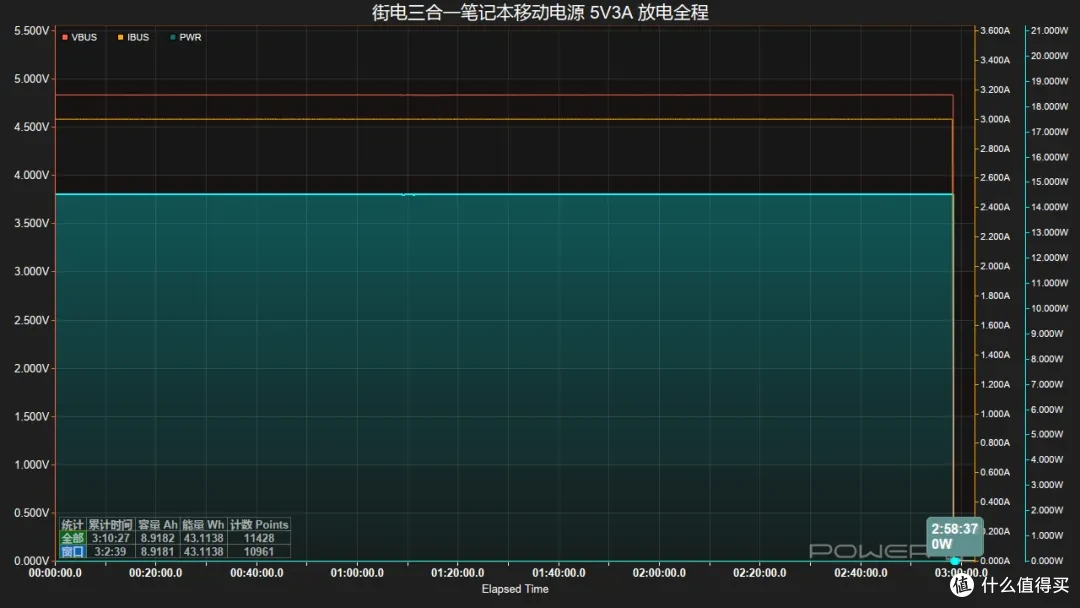Click the 01:00:00.0 time axis label
Screen dimensions: 1080x608
[357, 573]
